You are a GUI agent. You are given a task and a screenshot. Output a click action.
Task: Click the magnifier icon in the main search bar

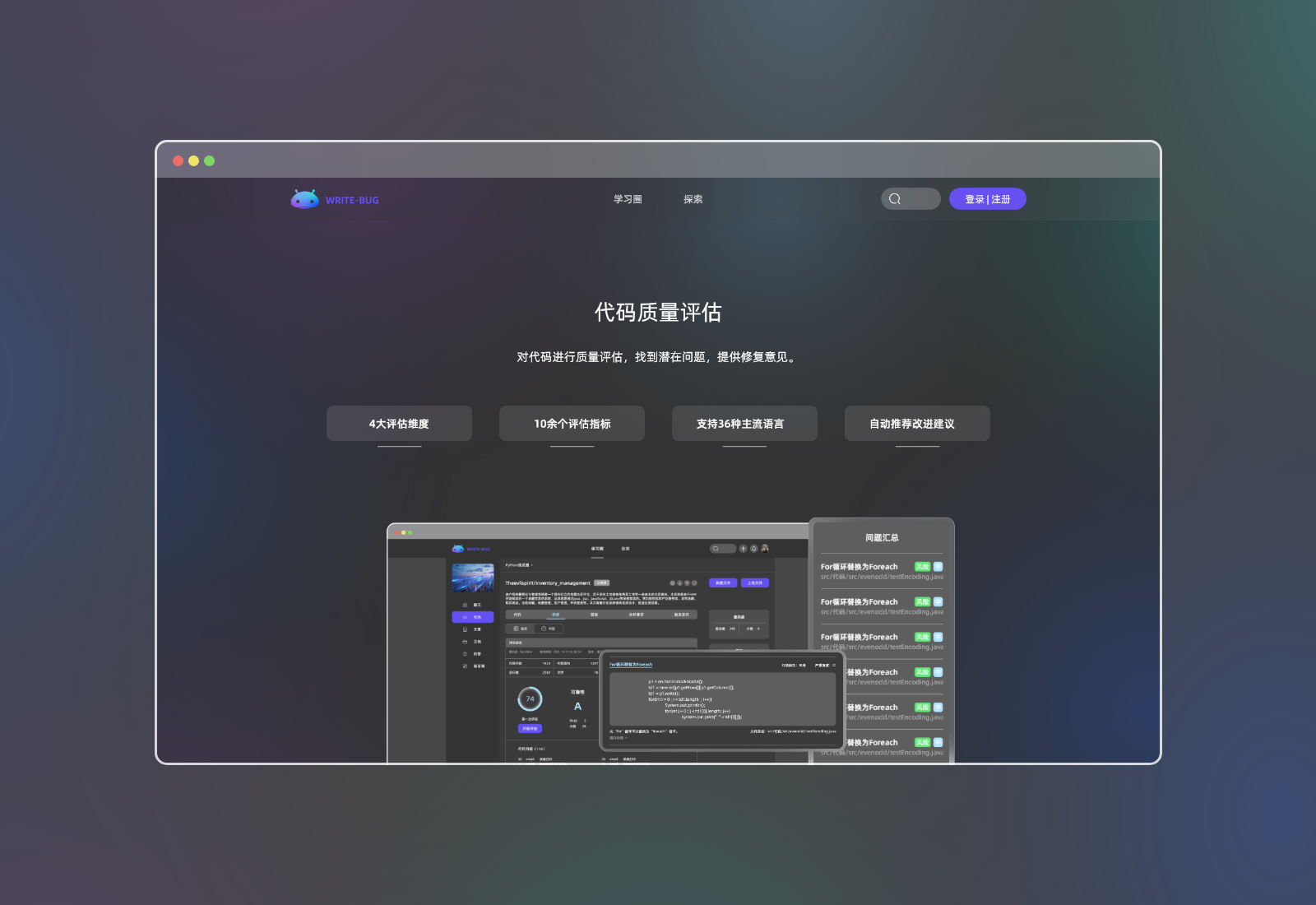point(896,198)
